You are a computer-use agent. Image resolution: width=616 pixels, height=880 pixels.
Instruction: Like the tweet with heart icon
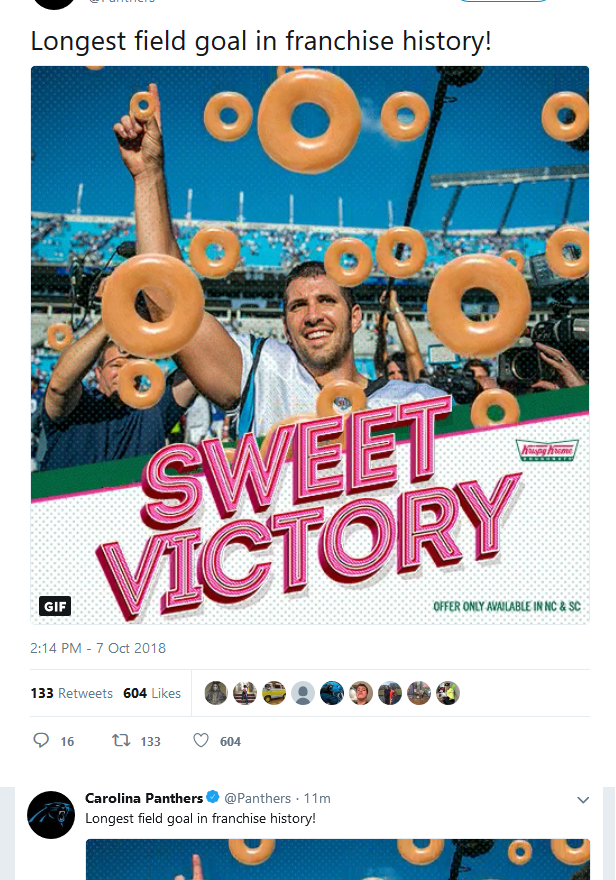[201, 740]
